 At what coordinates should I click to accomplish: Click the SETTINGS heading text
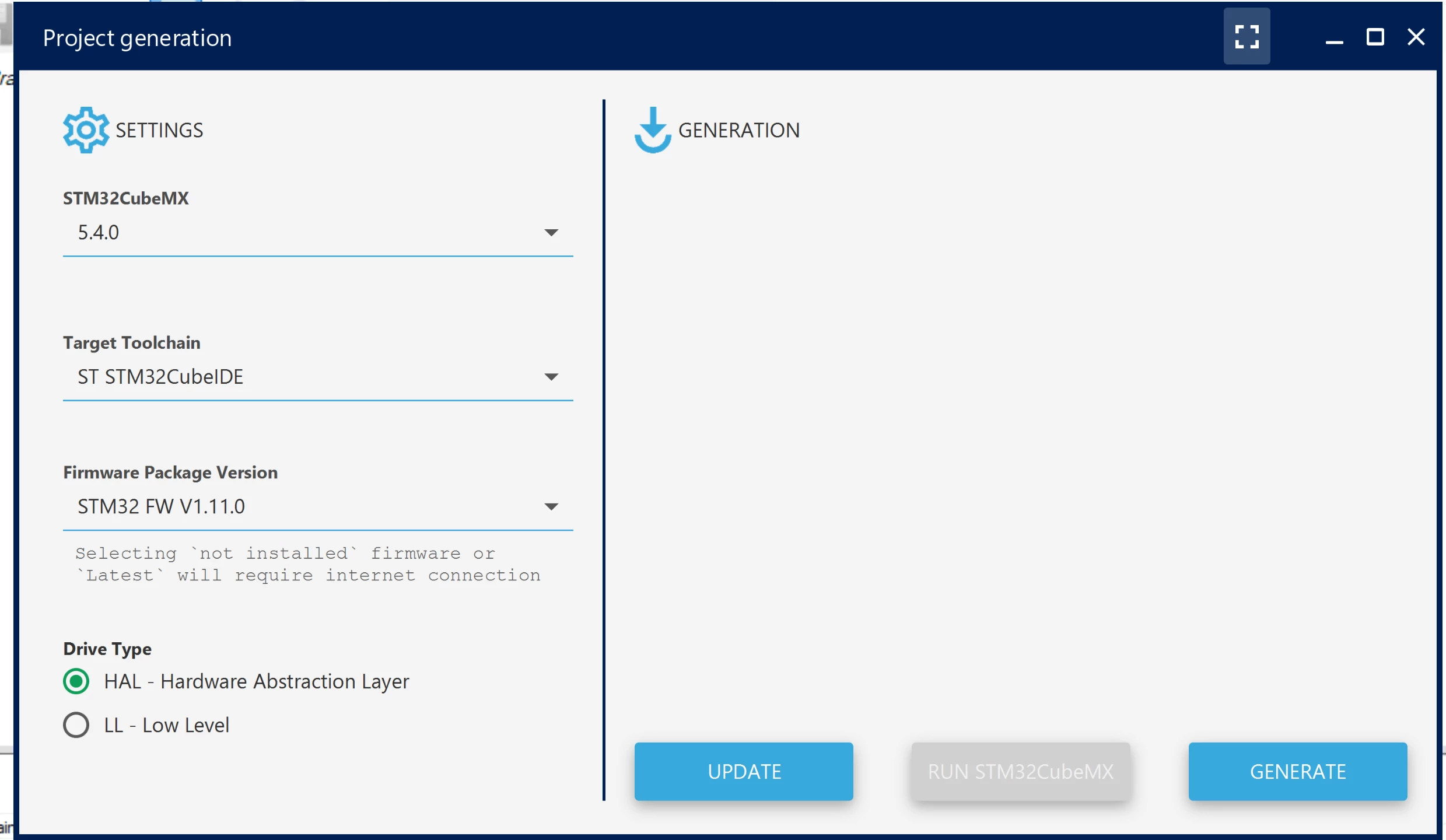point(159,130)
